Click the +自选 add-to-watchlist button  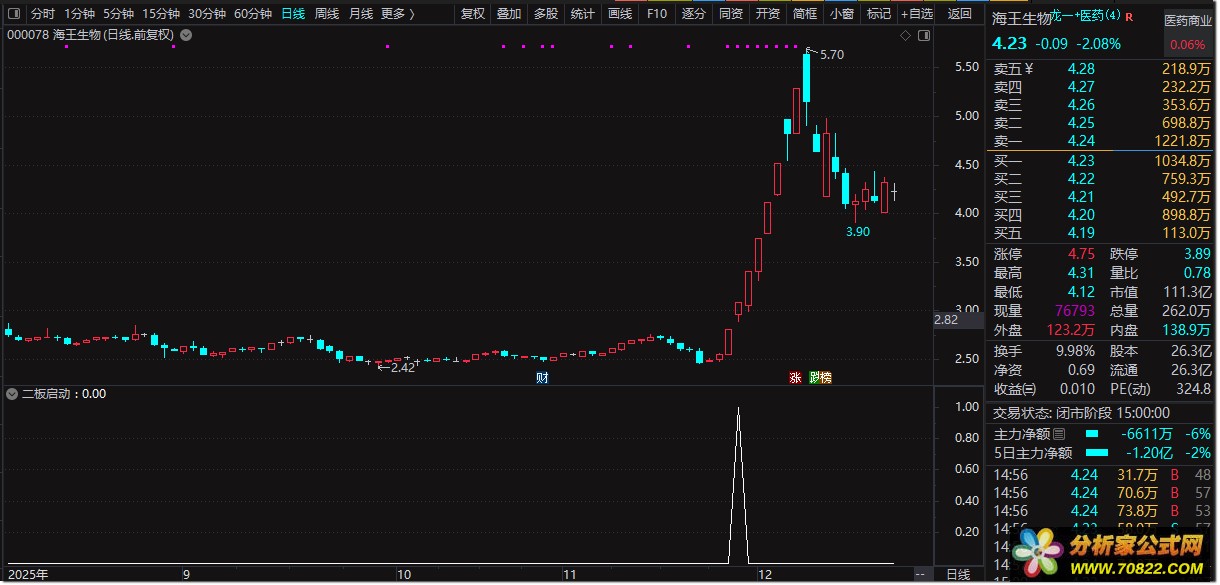point(916,14)
